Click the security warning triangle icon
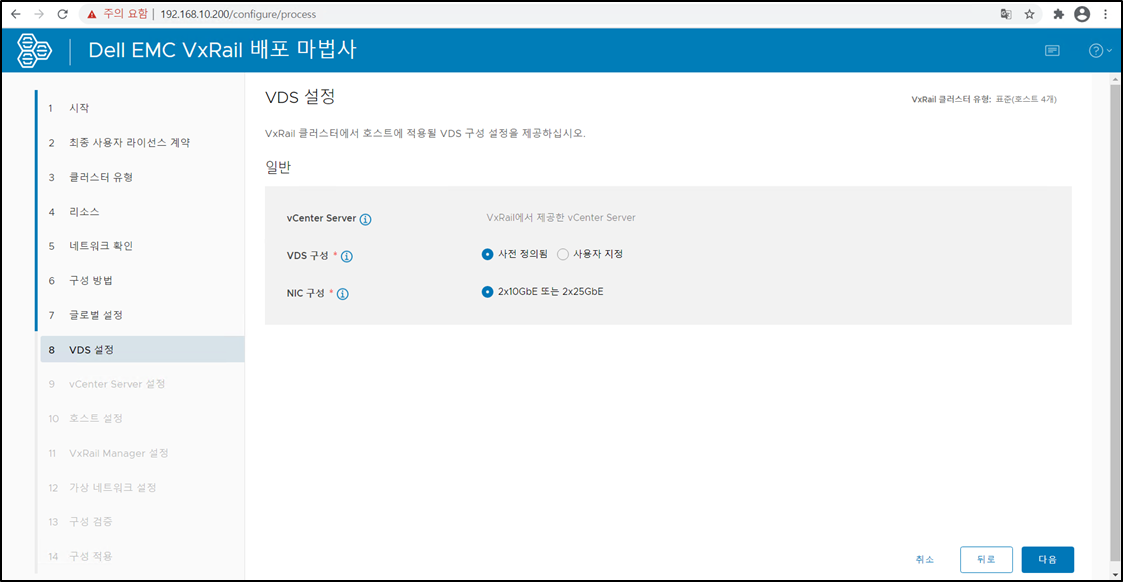The width and height of the screenshot is (1123, 582). 92,14
